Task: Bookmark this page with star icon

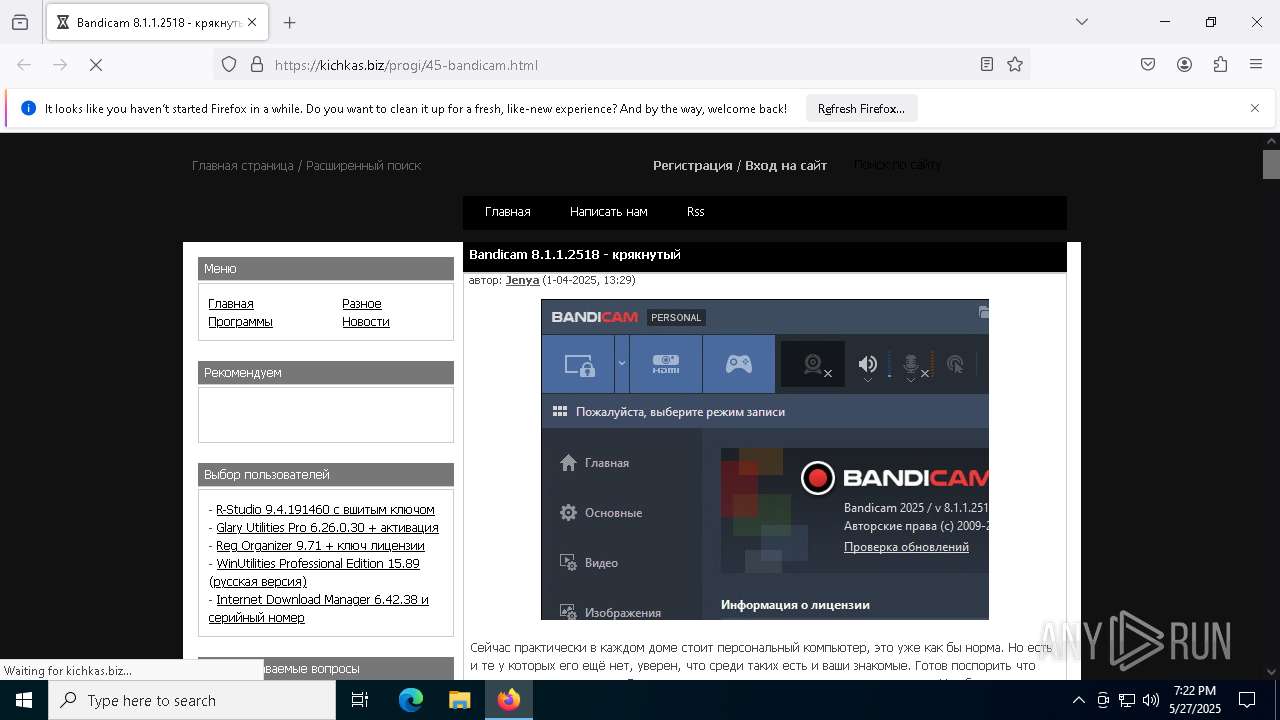Action: (x=1015, y=65)
